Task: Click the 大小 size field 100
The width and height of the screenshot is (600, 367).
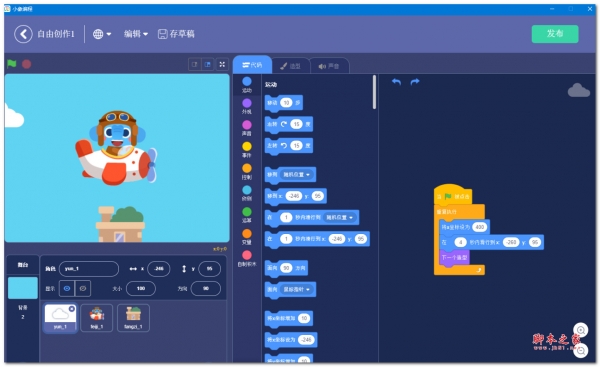Action: click(141, 288)
